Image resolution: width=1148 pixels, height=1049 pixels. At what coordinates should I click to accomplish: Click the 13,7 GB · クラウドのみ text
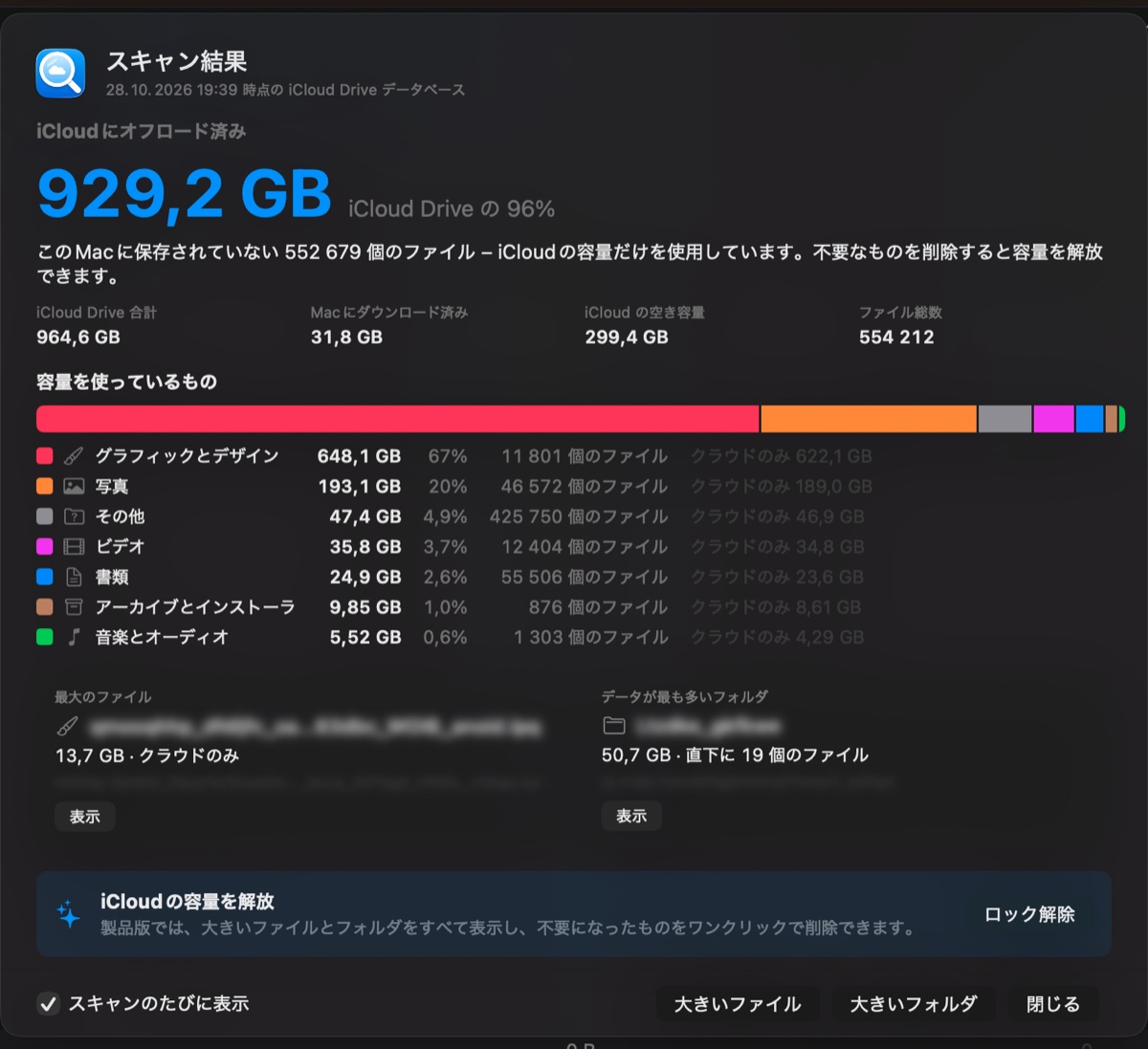point(147,755)
